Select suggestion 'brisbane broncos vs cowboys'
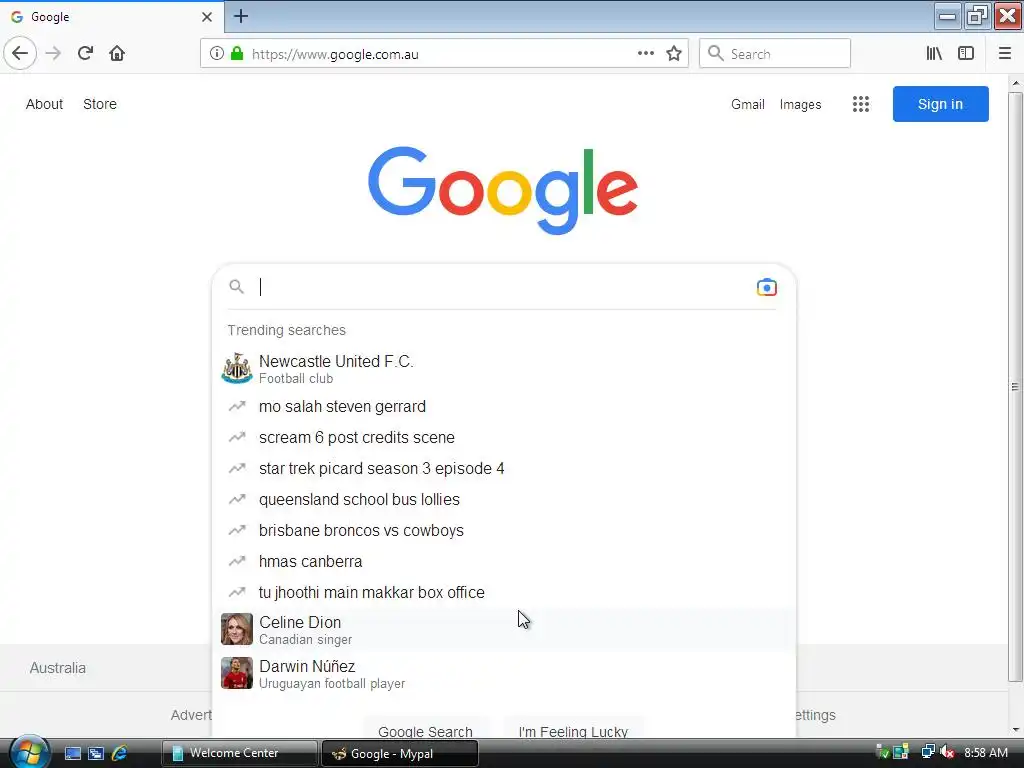 tap(504, 530)
